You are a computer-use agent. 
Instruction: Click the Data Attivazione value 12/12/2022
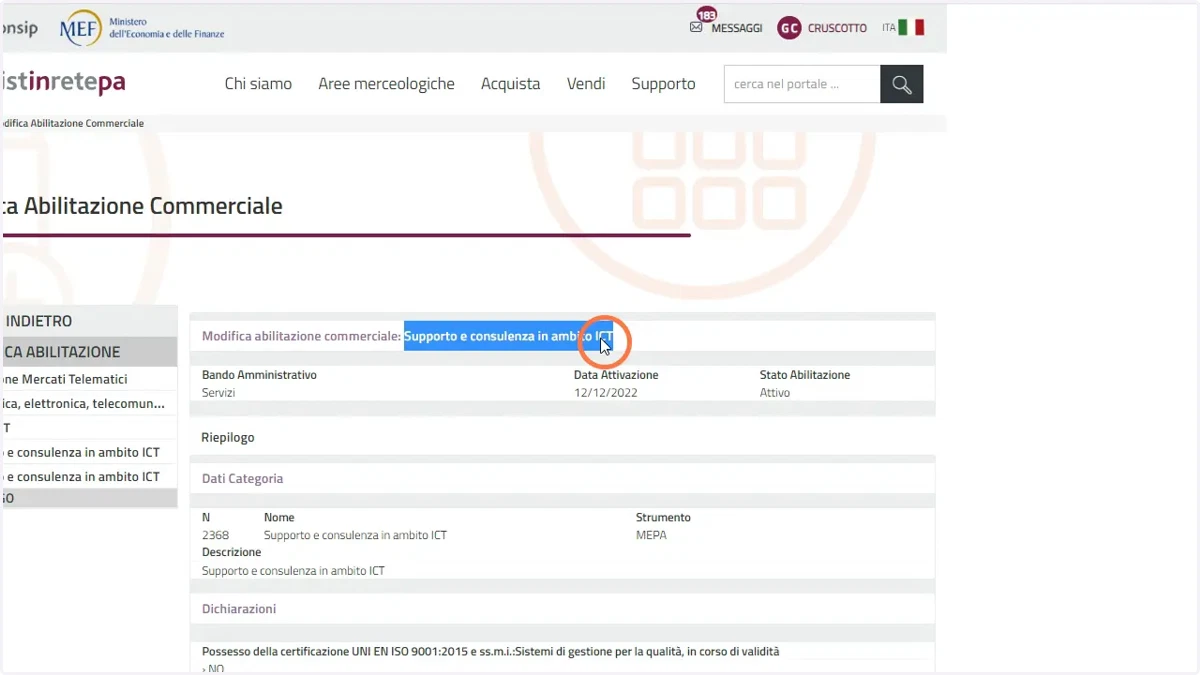pos(605,393)
